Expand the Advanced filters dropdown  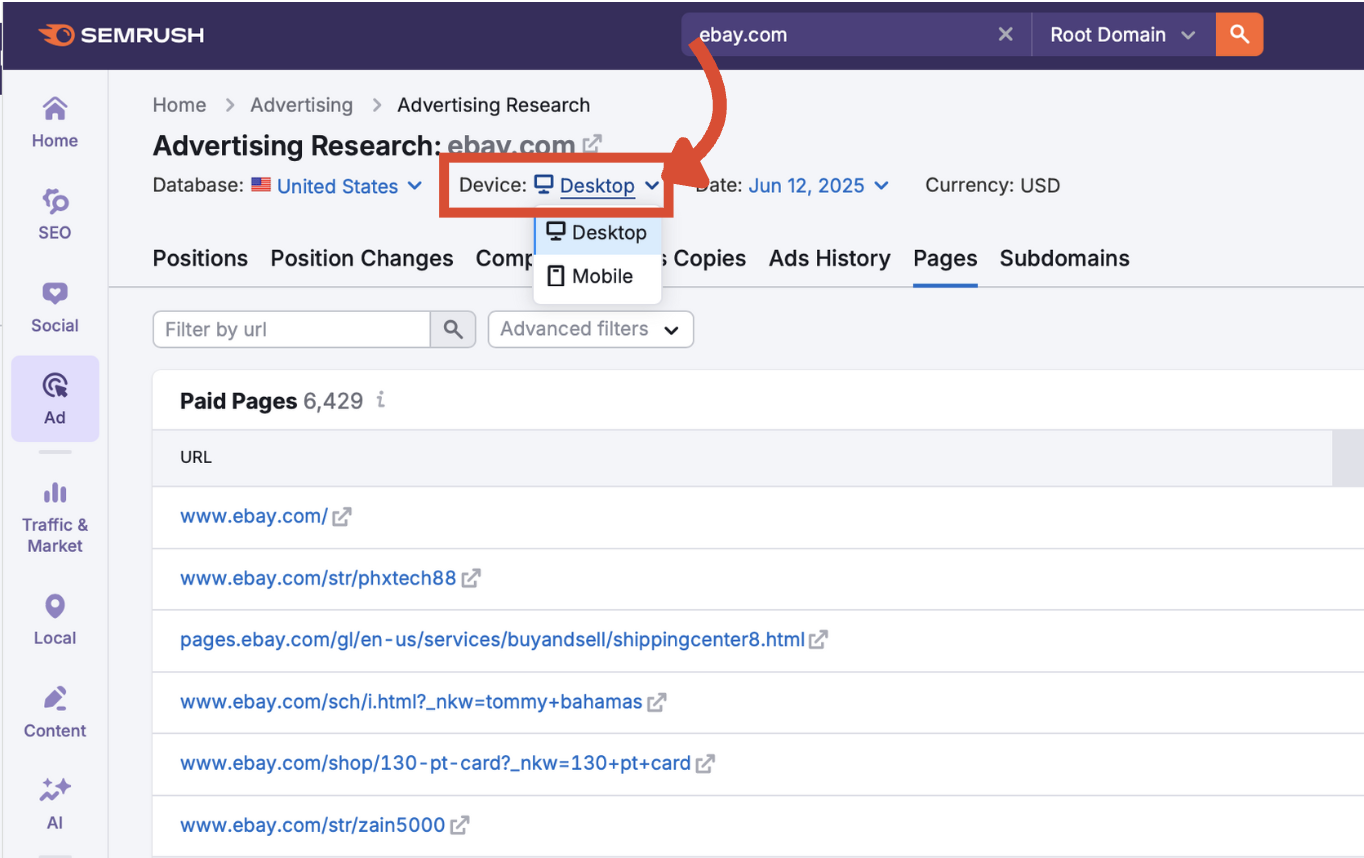[590, 329]
